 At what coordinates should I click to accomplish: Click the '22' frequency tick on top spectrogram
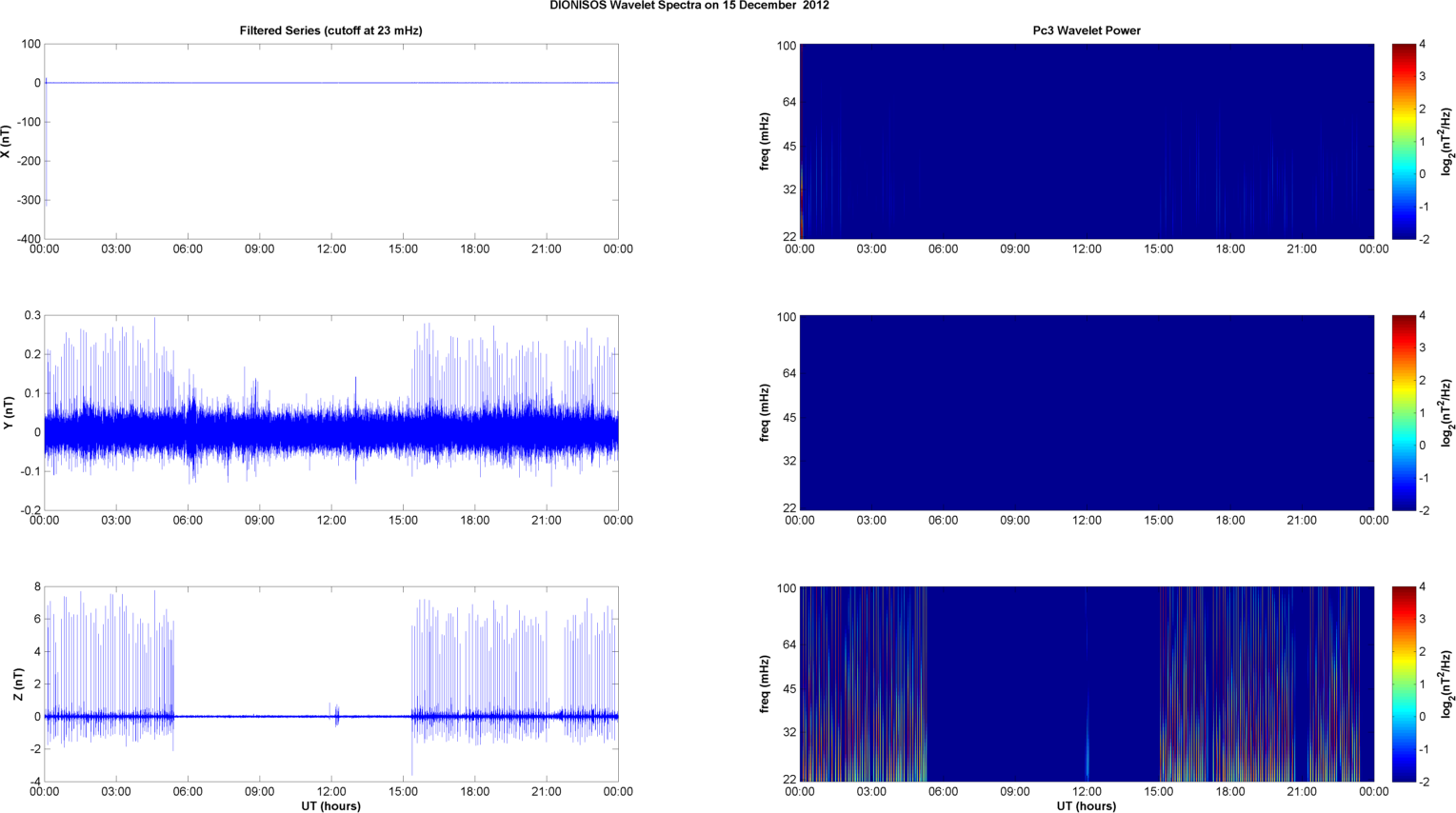click(790, 237)
